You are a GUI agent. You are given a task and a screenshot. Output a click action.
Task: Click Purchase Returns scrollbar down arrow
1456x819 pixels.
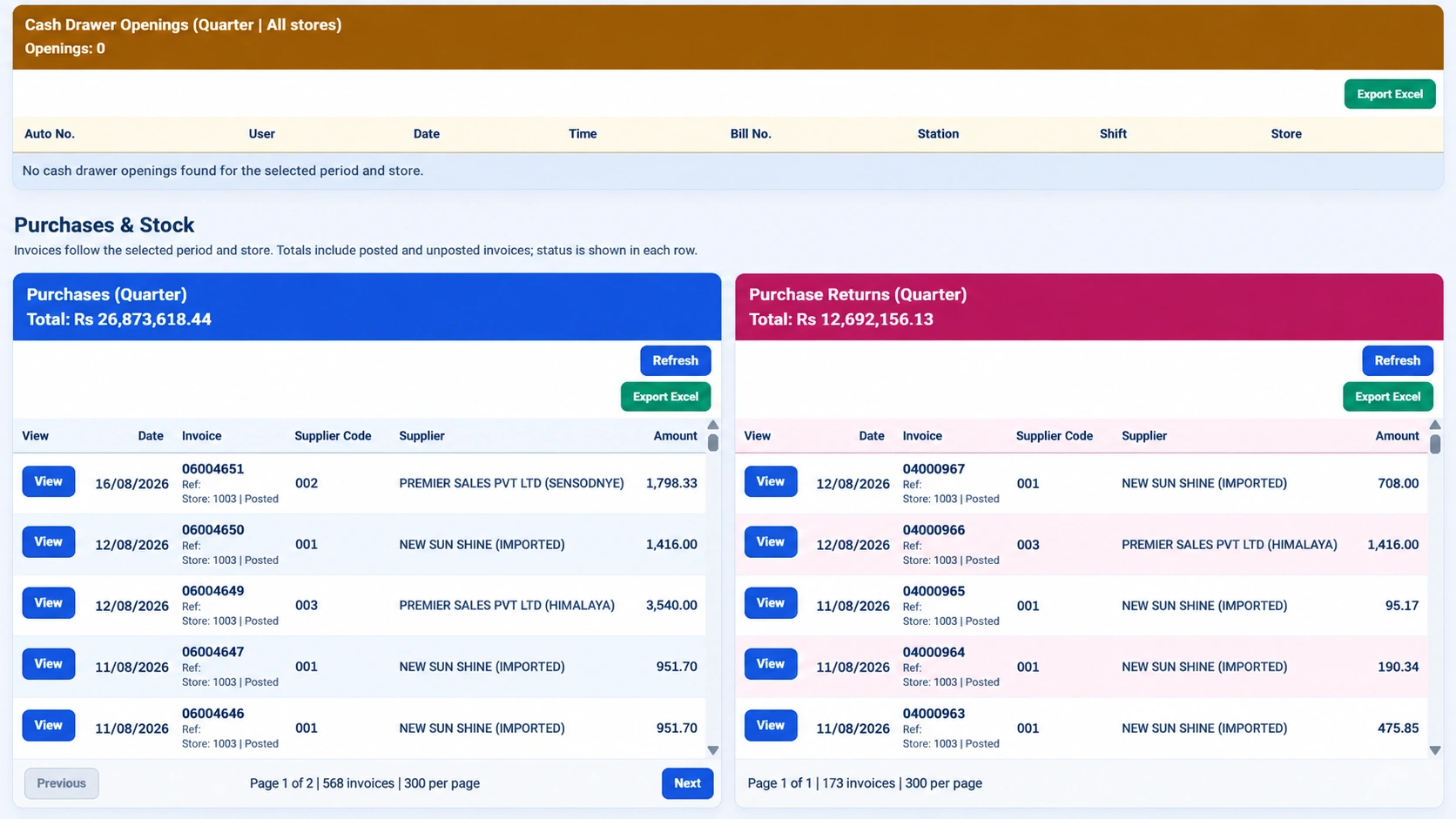click(1435, 750)
